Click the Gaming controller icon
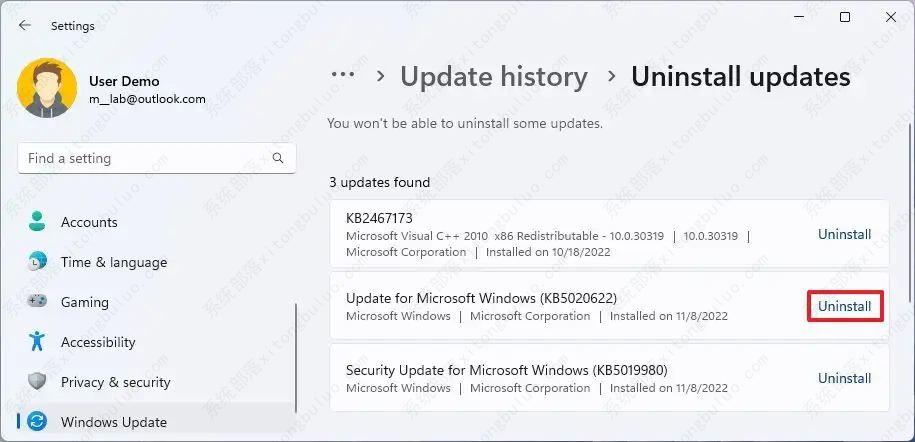Viewport: 915px width, 442px height. click(x=37, y=302)
